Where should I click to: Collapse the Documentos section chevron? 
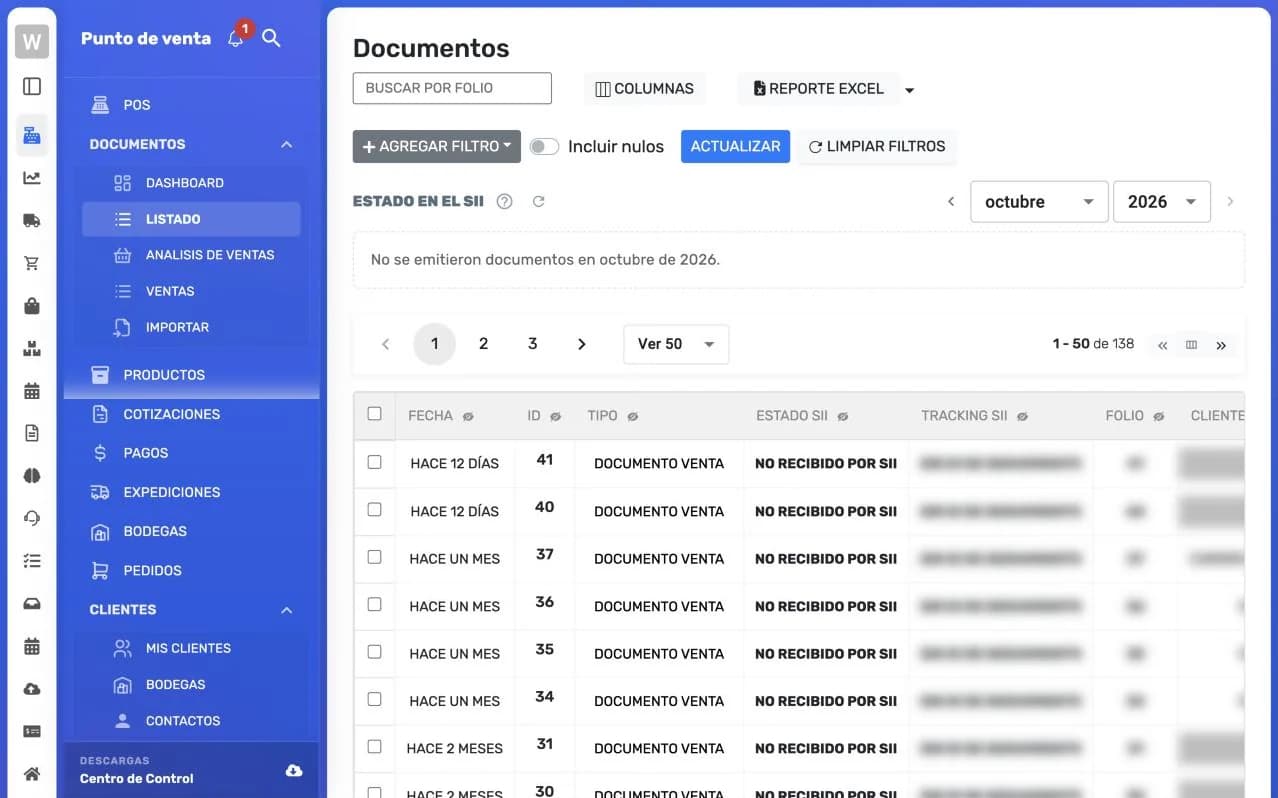[287, 144]
